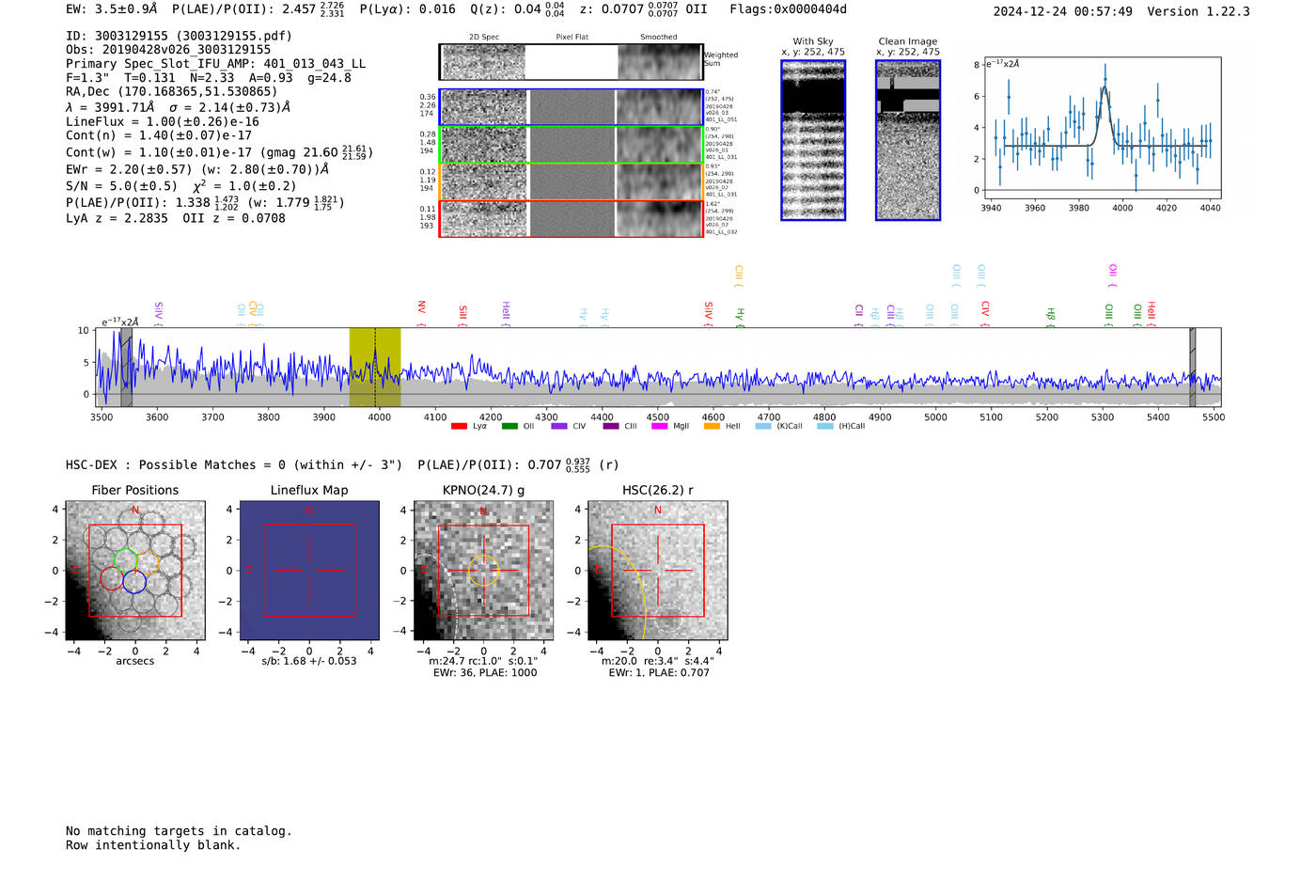Select the Clean Image cutout
The width and height of the screenshot is (1316, 896).
click(908, 140)
